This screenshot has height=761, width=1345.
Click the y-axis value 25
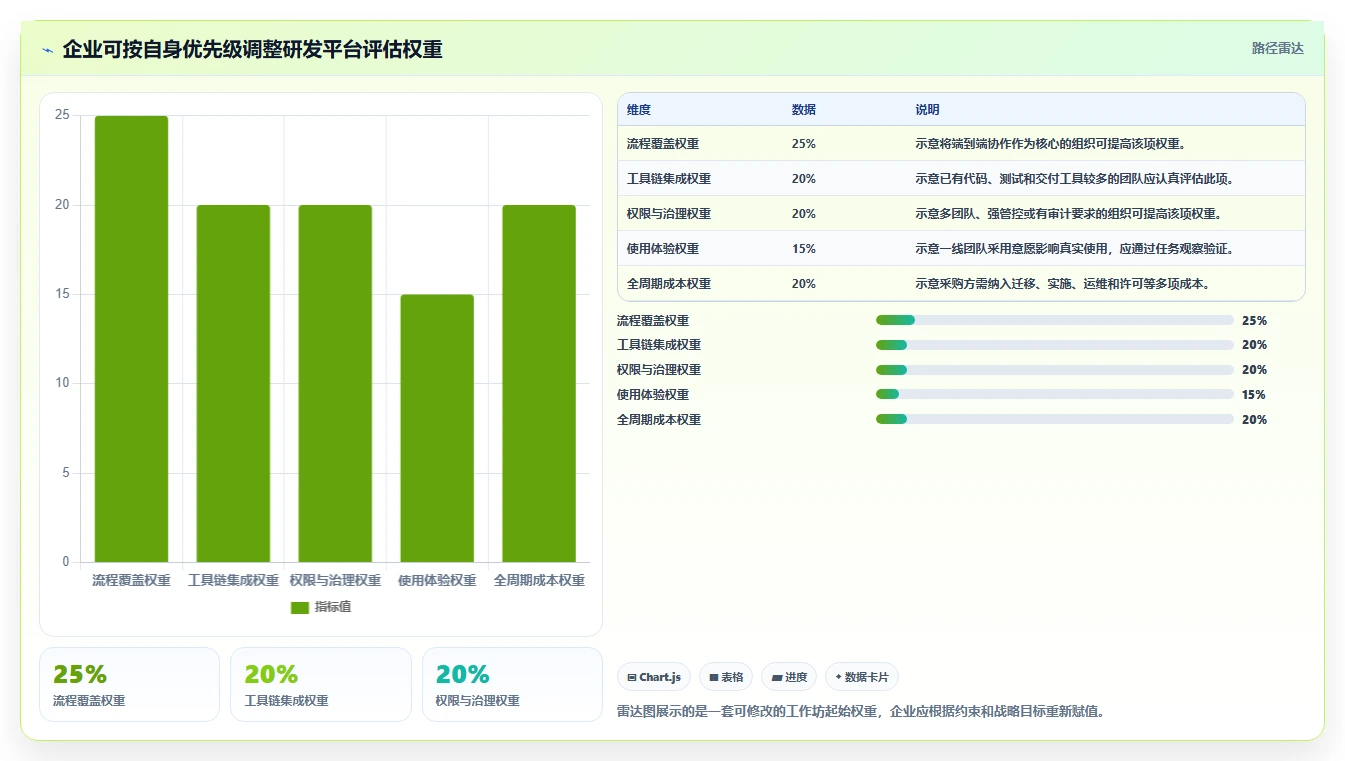point(62,115)
